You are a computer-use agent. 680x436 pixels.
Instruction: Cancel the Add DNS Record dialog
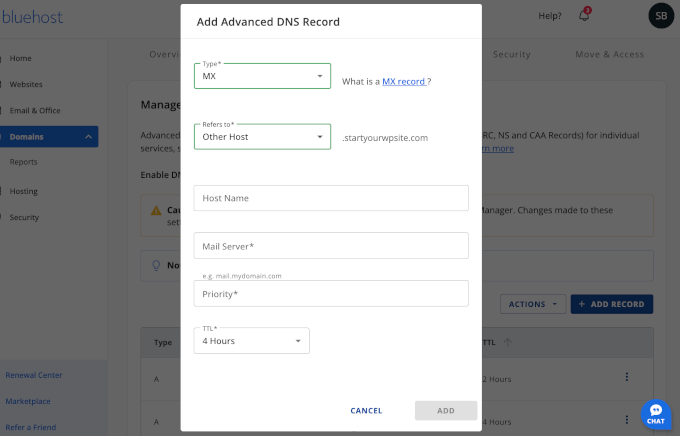click(x=366, y=410)
